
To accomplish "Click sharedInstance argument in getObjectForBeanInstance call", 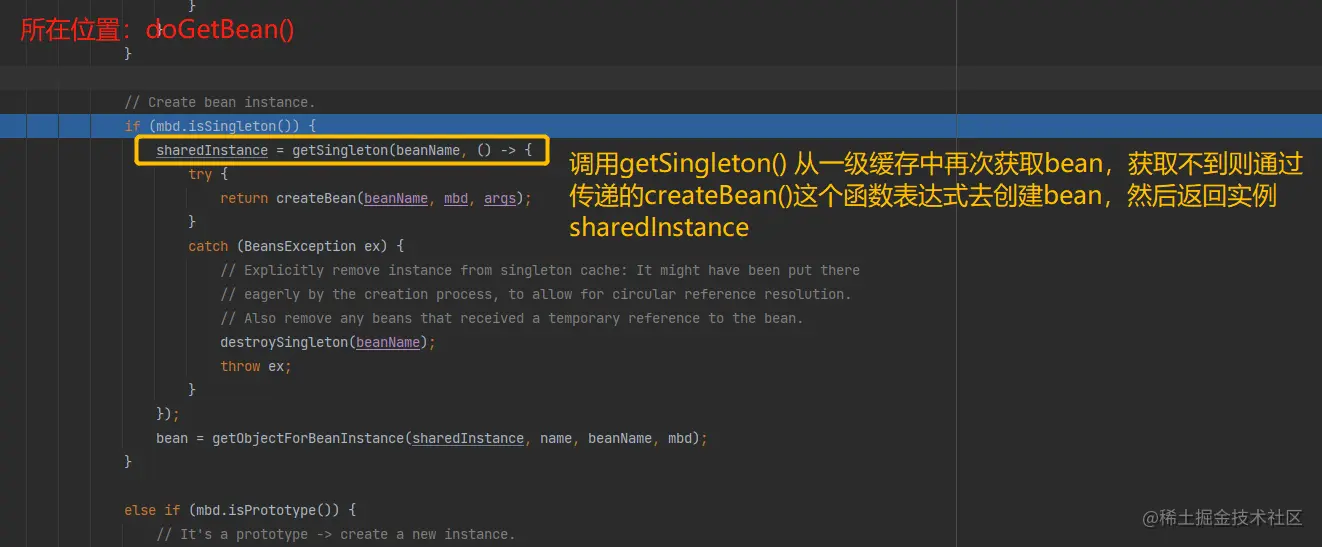I will pyautogui.click(x=468, y=438).
